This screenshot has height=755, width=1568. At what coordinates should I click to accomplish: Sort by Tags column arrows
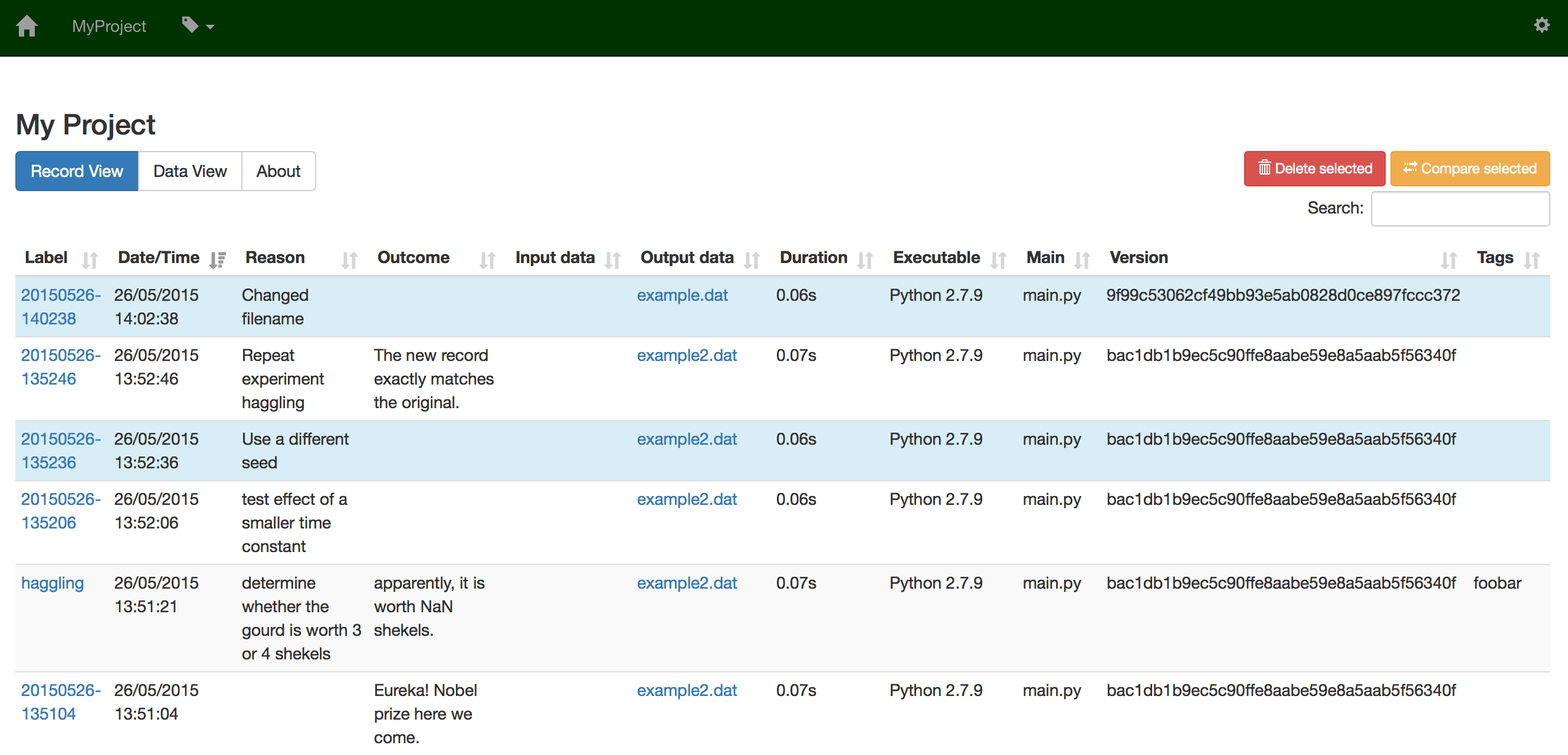pos(1532,260)
